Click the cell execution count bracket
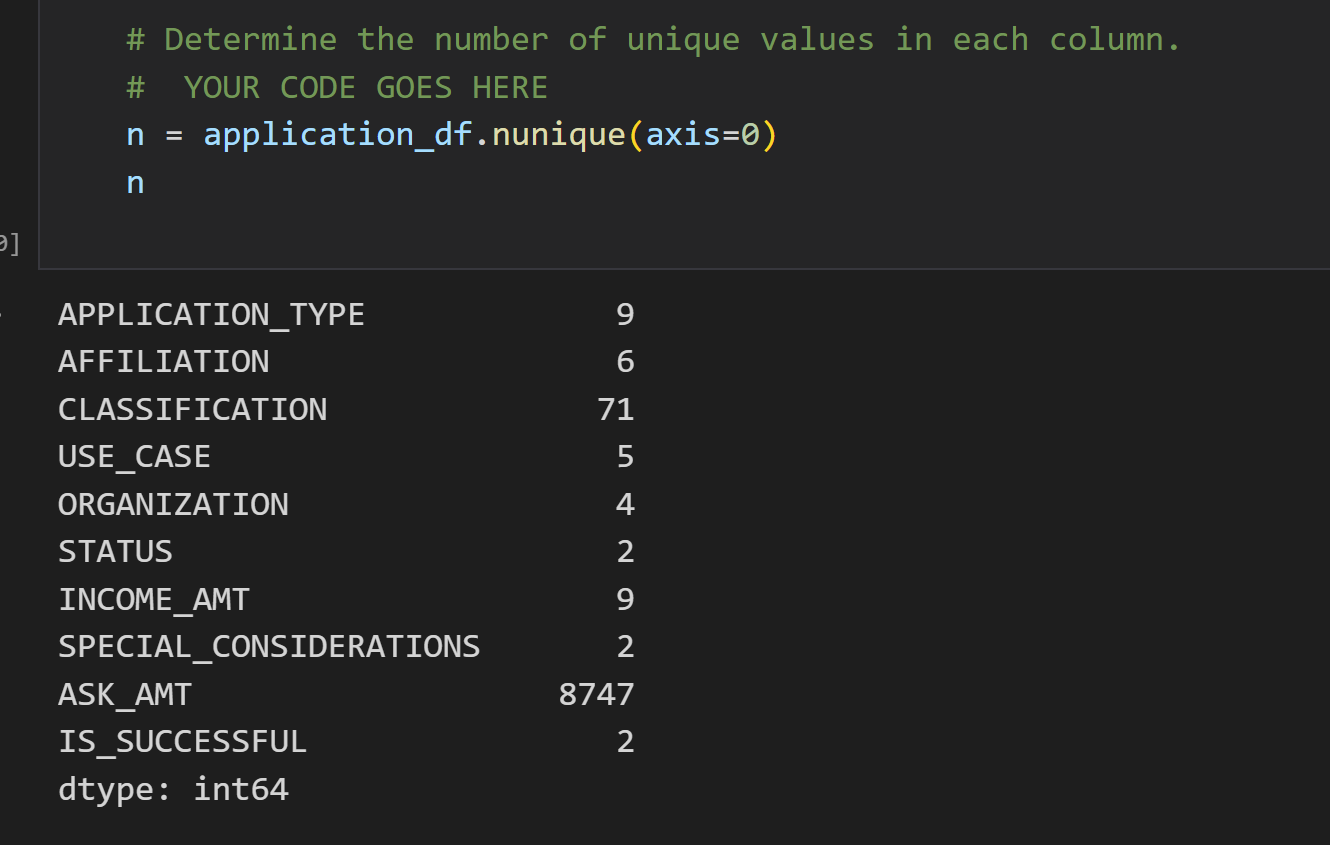The width and height of the screenshot is (1330, 845). 9,243
